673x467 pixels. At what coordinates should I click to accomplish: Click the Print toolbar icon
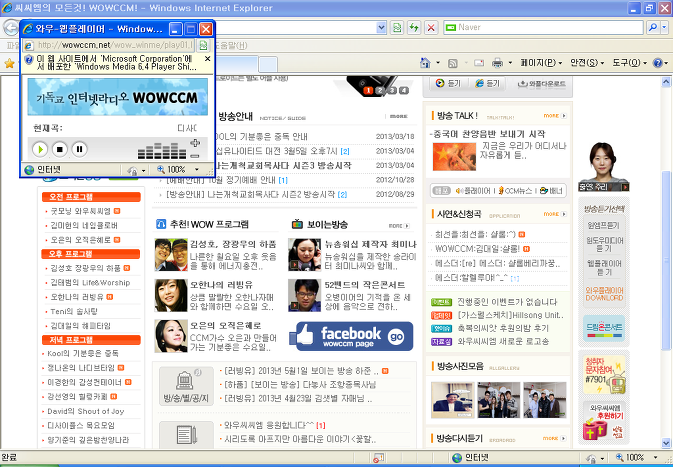[497, 63]
